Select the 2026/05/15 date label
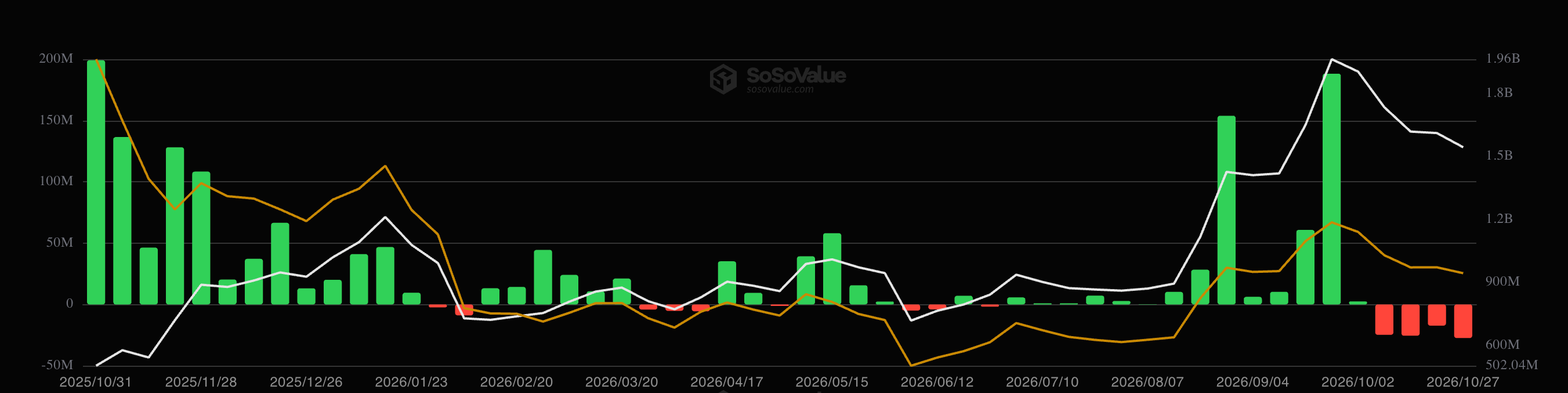The height and width of the screenshot is (393, 1568). point(832,382)
